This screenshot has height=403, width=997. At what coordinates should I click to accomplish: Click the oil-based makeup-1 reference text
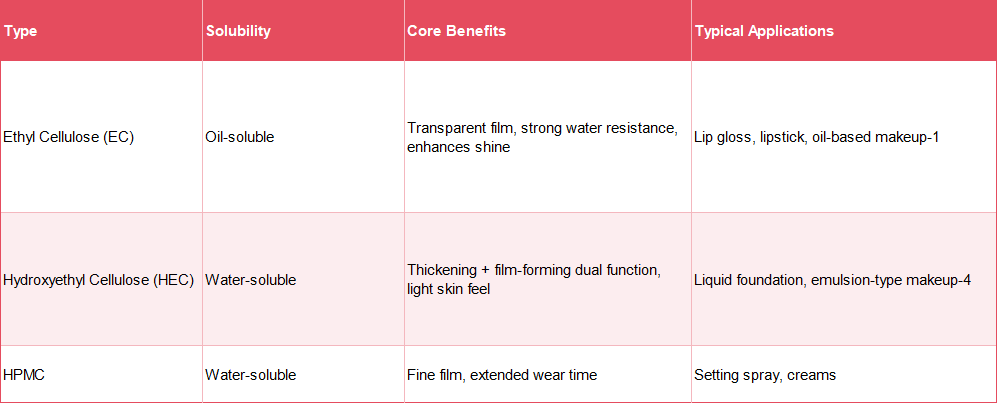point(876,137)
